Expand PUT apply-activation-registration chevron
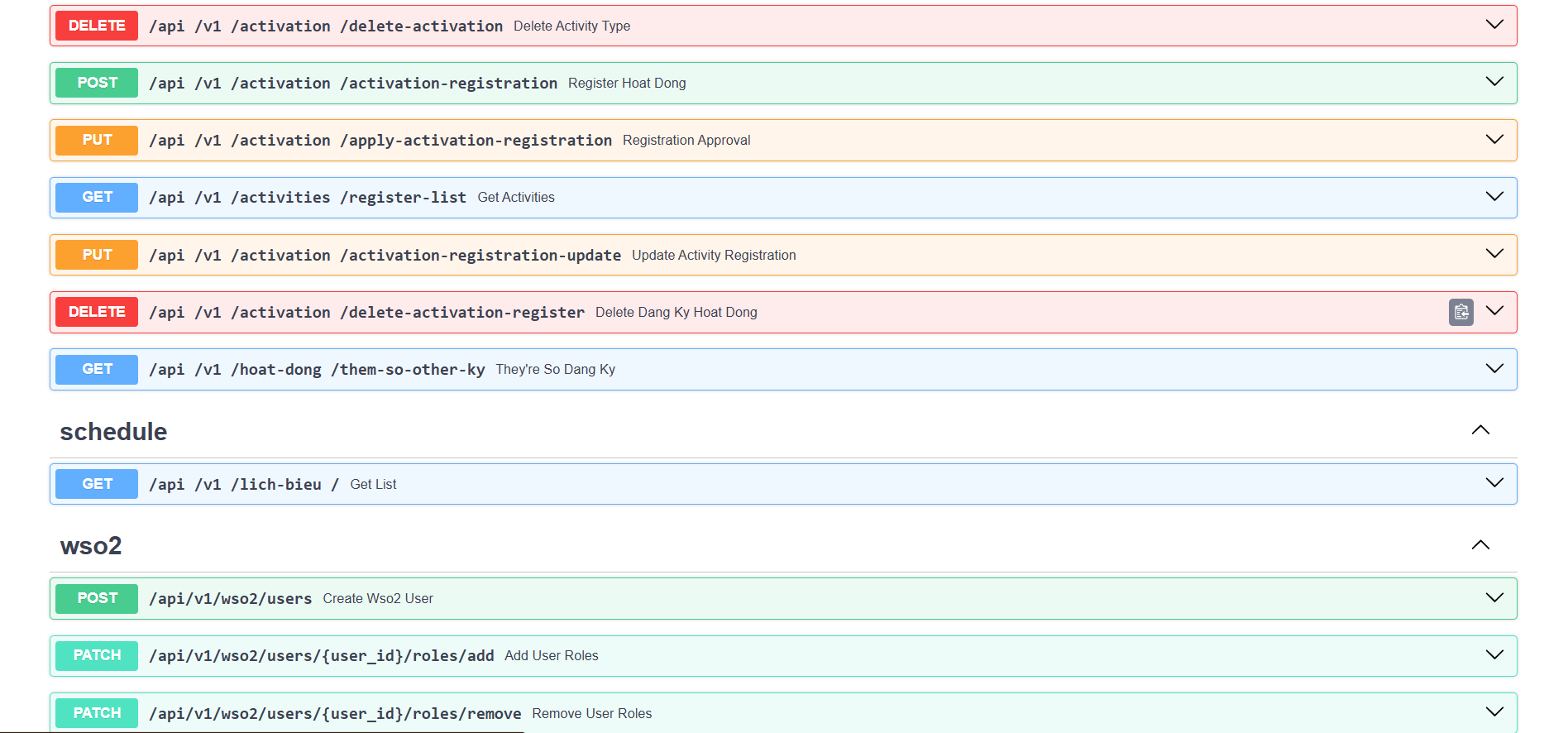1568x733 pixels. pyautogui.click(x=1494, y=139)
